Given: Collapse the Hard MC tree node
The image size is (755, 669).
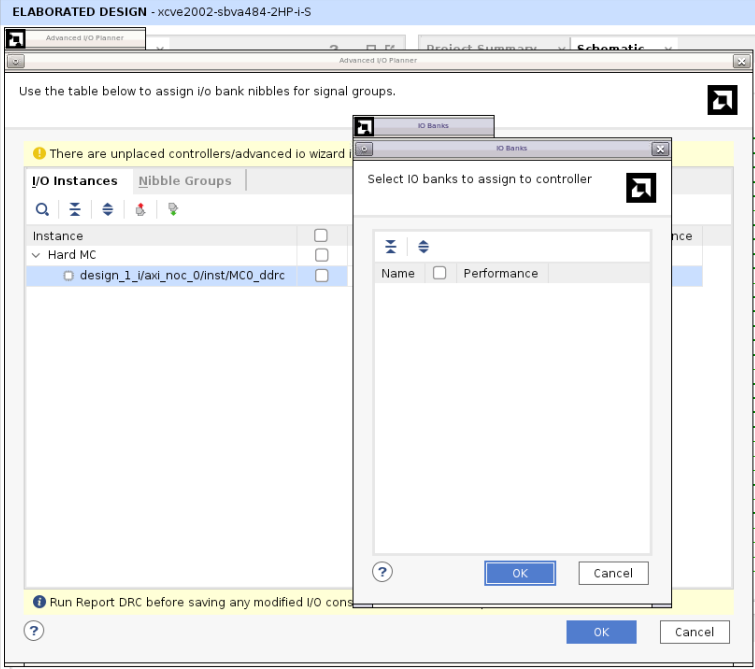Looking at the screenshot, I should coord(38,255).
